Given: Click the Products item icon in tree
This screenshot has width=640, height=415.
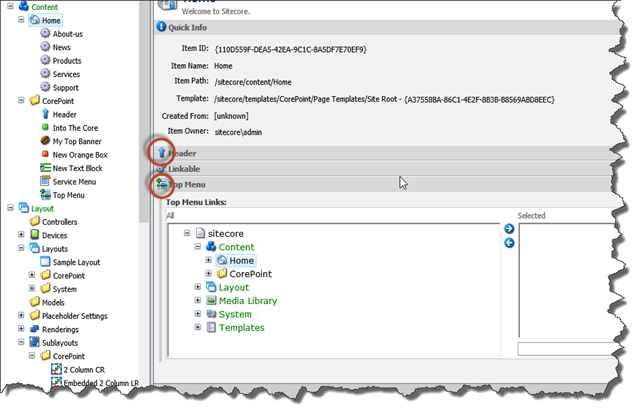Looking at the screenshot, I should [45, 60].
